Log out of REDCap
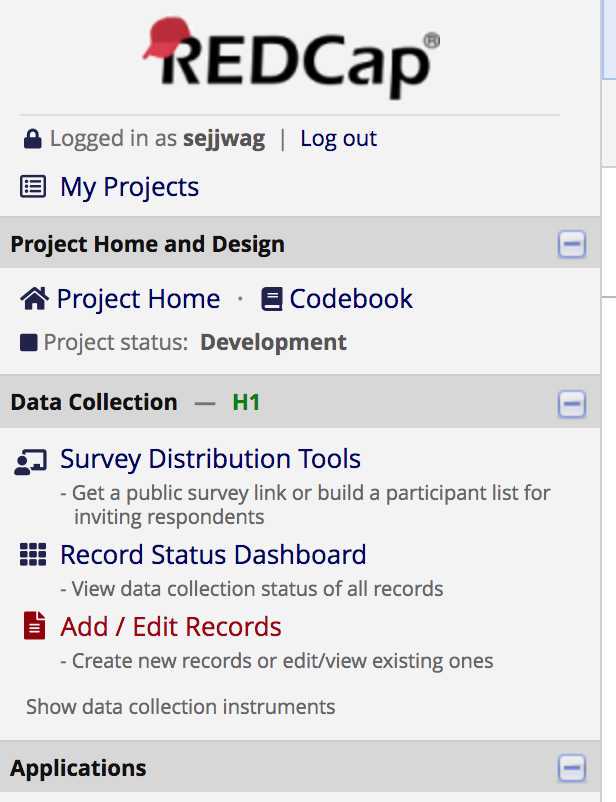 338,139
